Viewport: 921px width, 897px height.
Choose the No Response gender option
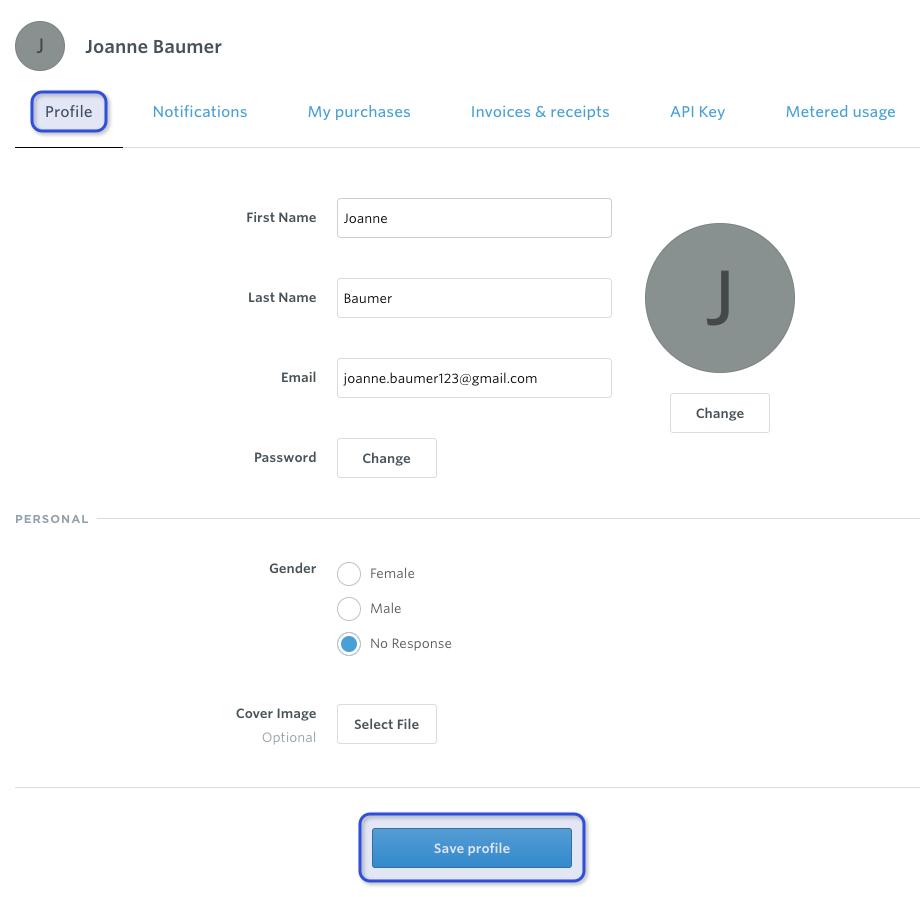[x=349, y=644]
